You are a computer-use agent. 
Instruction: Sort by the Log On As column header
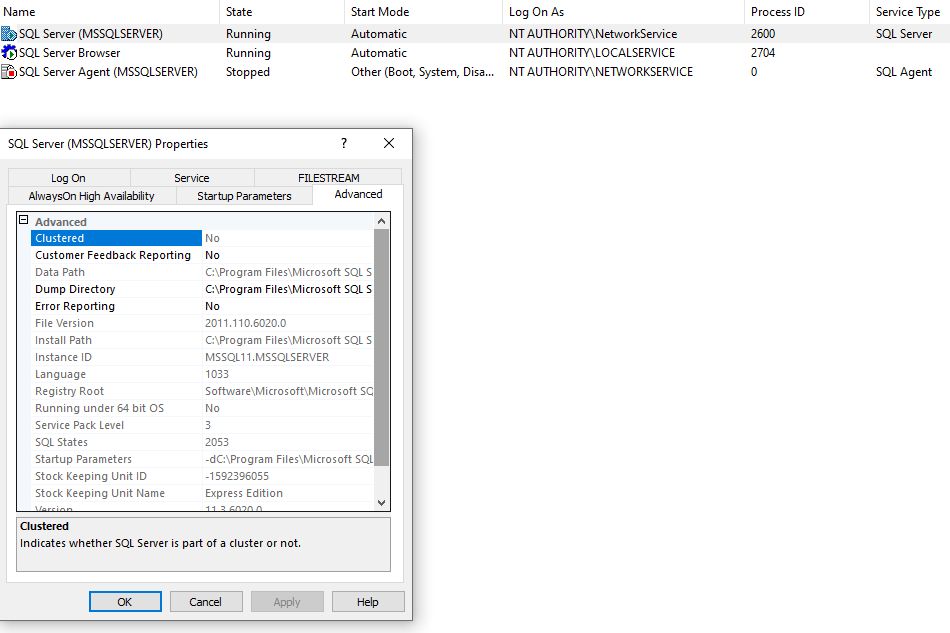[623, 12]
